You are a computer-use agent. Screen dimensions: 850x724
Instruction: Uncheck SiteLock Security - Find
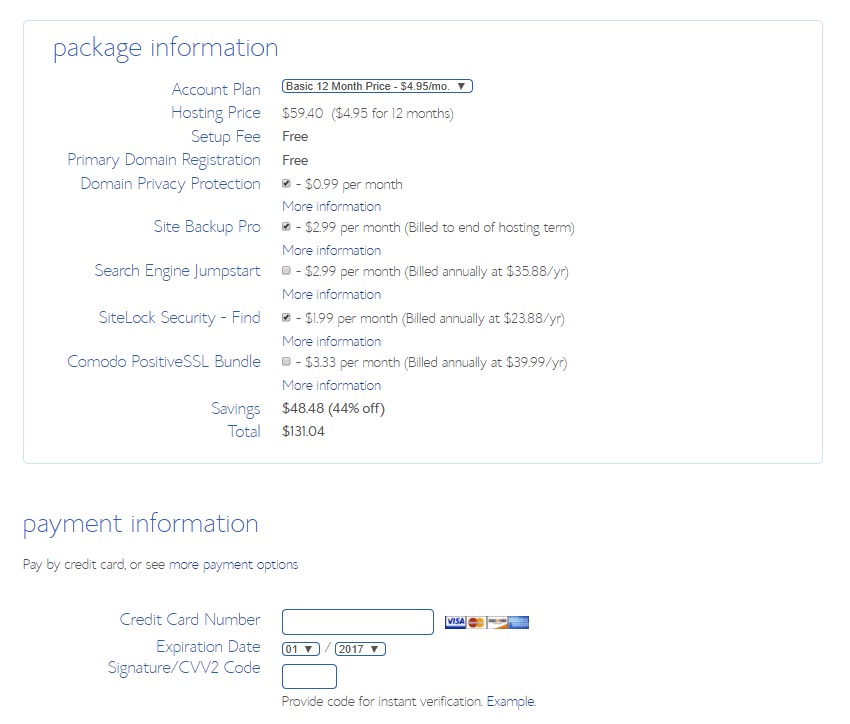285,316
